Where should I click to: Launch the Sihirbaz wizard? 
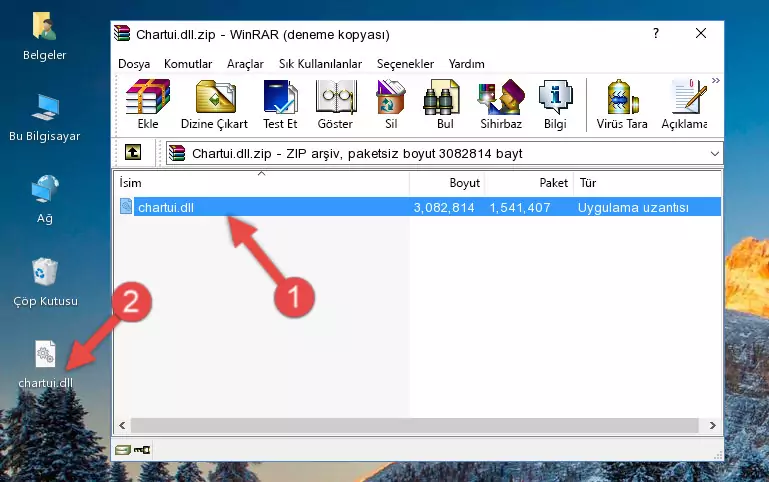coord(501,104)
